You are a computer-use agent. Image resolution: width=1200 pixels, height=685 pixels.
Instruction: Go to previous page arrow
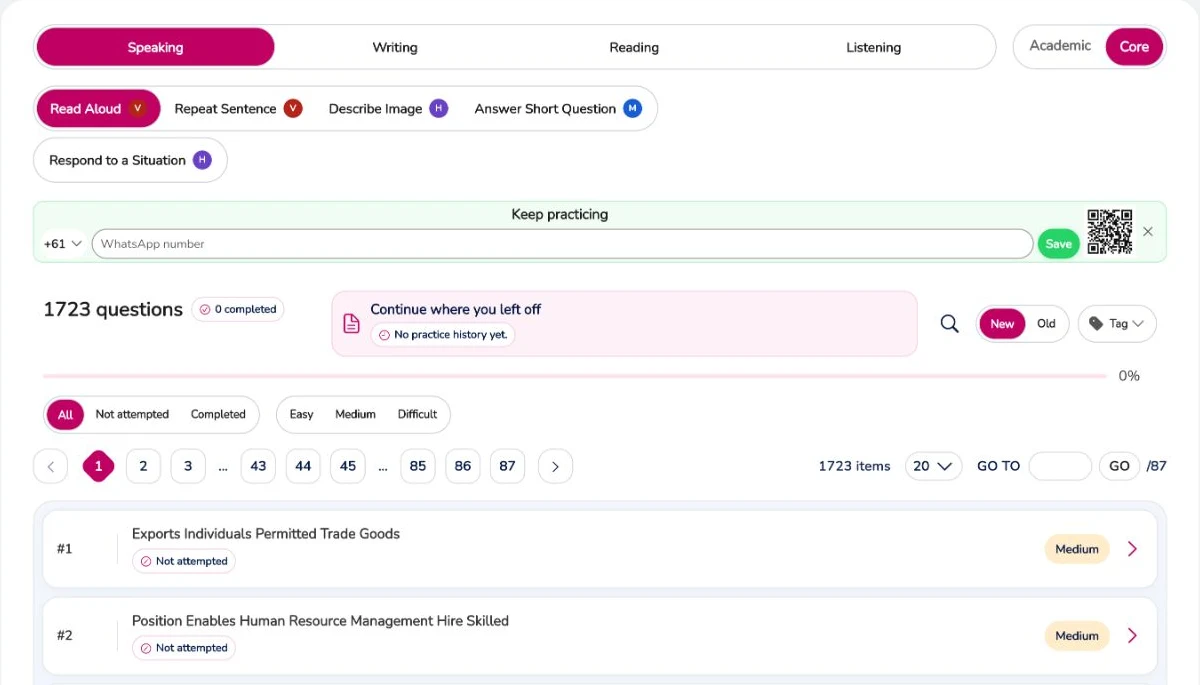click(51, 466)
